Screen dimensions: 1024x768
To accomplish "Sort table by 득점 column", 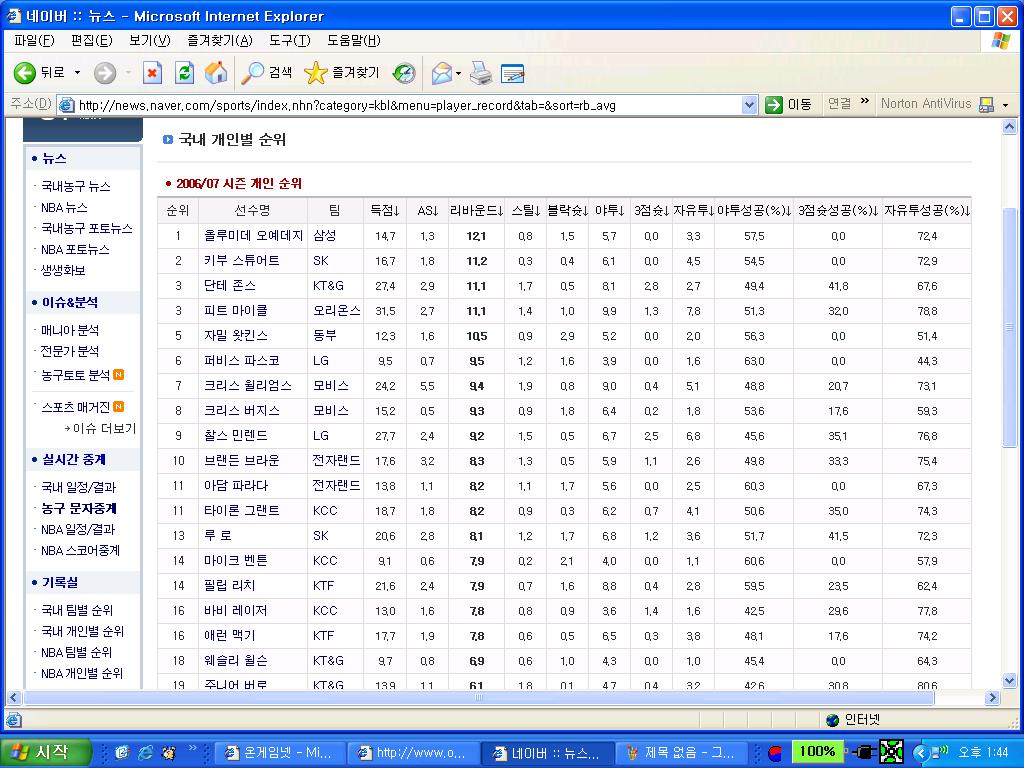I will tap(385, 210).
